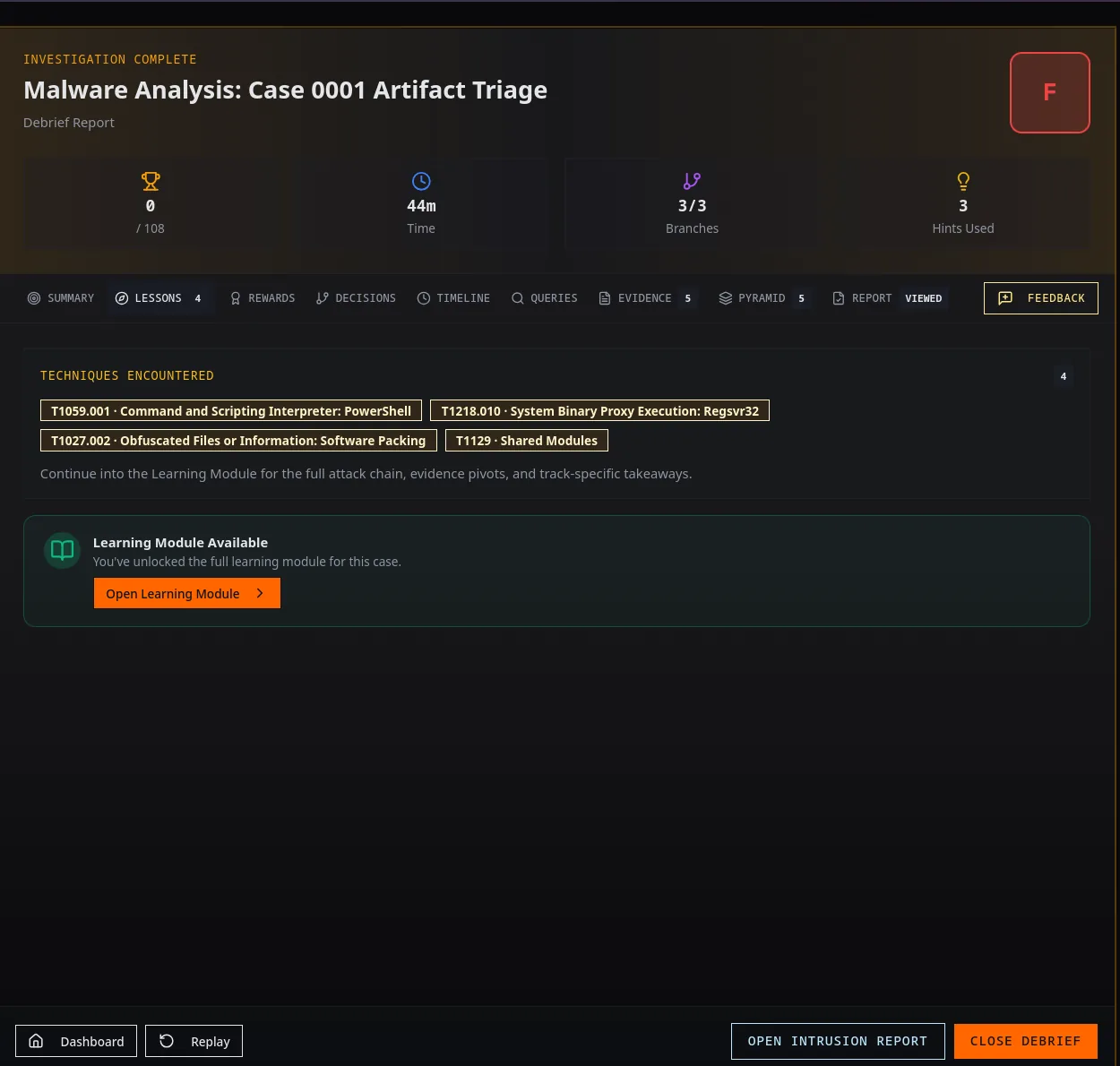Open the Learning Module
Viewport: 1120px width, 1066px height.
point(187,593)
